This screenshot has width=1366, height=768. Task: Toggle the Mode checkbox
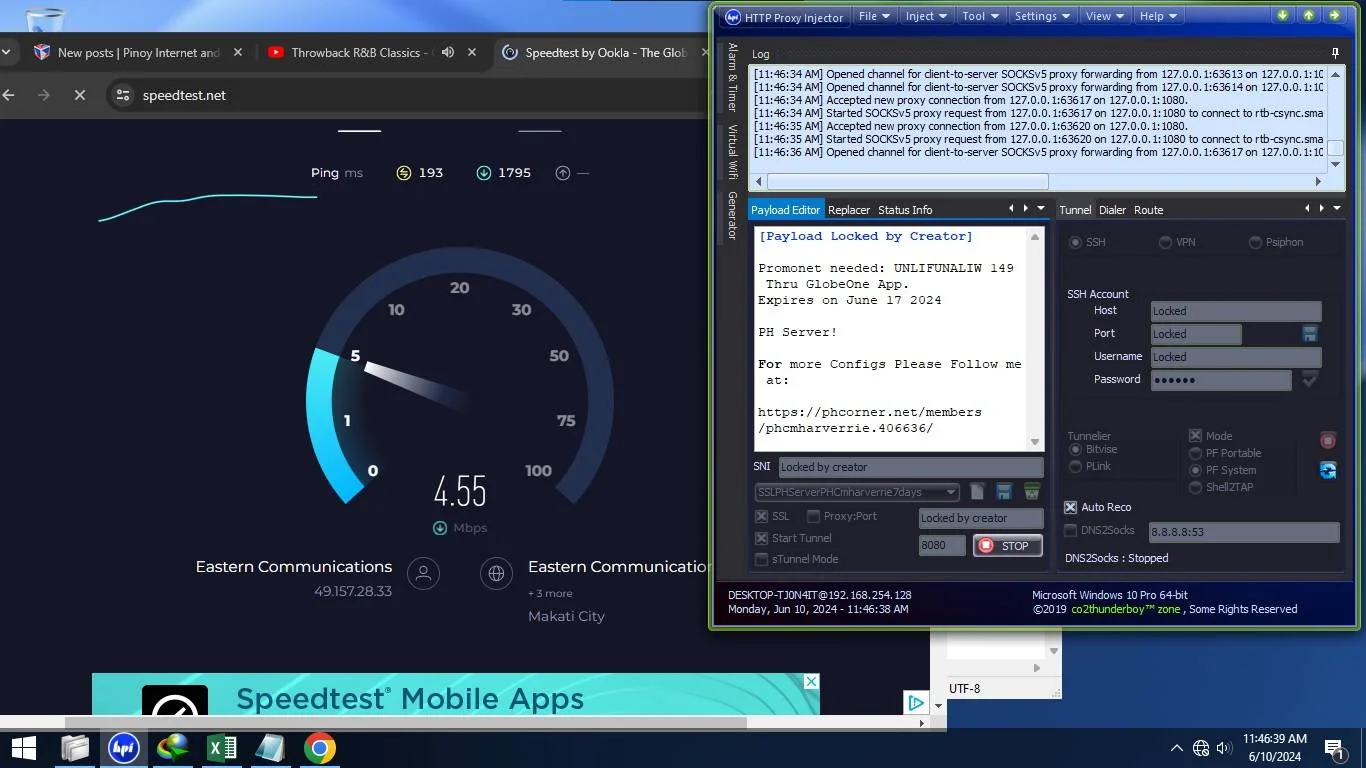(1195, 436)
